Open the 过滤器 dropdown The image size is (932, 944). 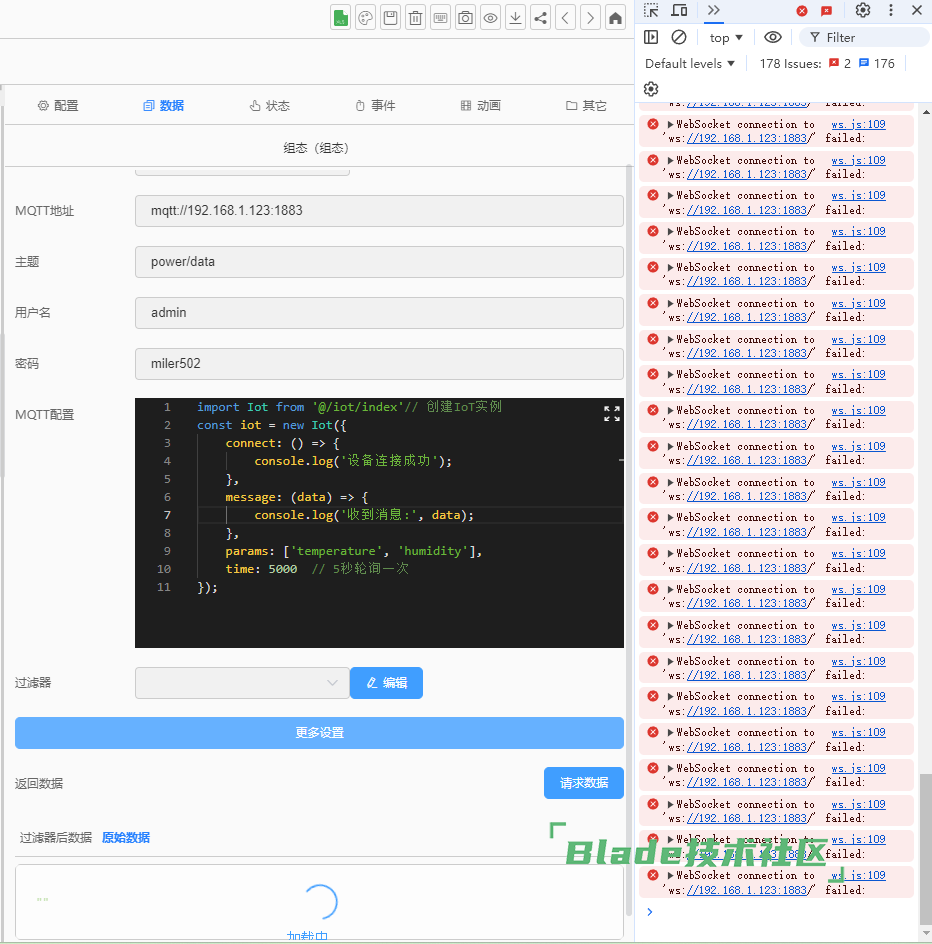(x=242, y=683)
